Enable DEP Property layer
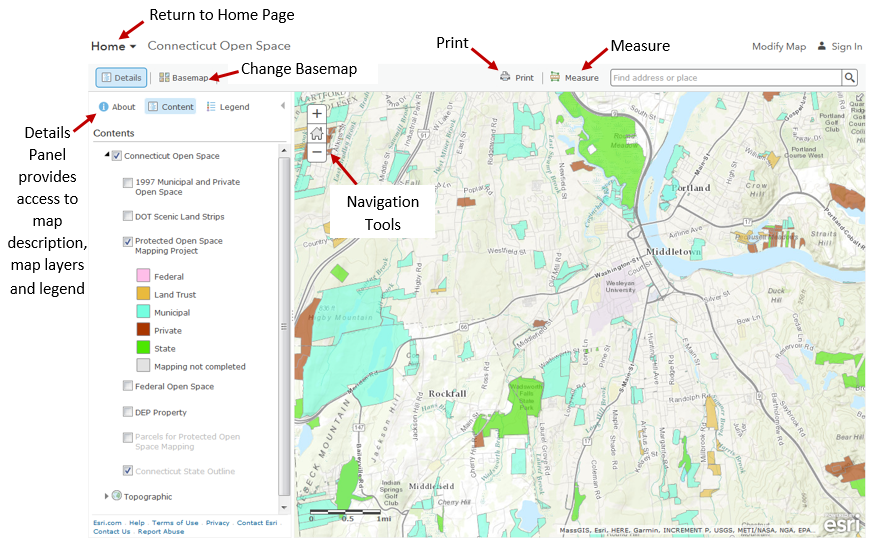The width and height of the screenshot is (883, 555). [128, 411]
